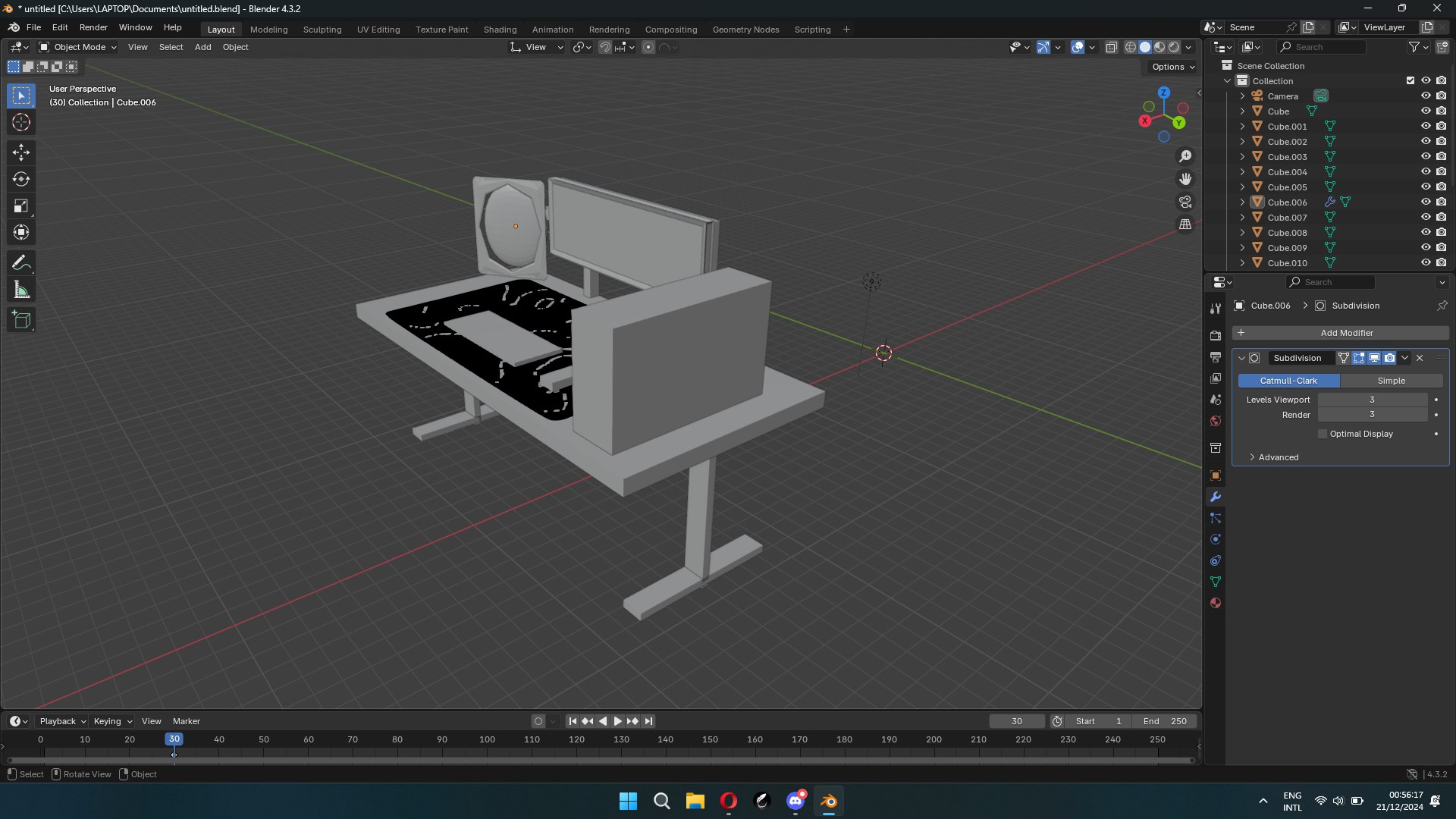Select the Measure tool
Viewport: 1456px width, 819px height.
[21, 290]
